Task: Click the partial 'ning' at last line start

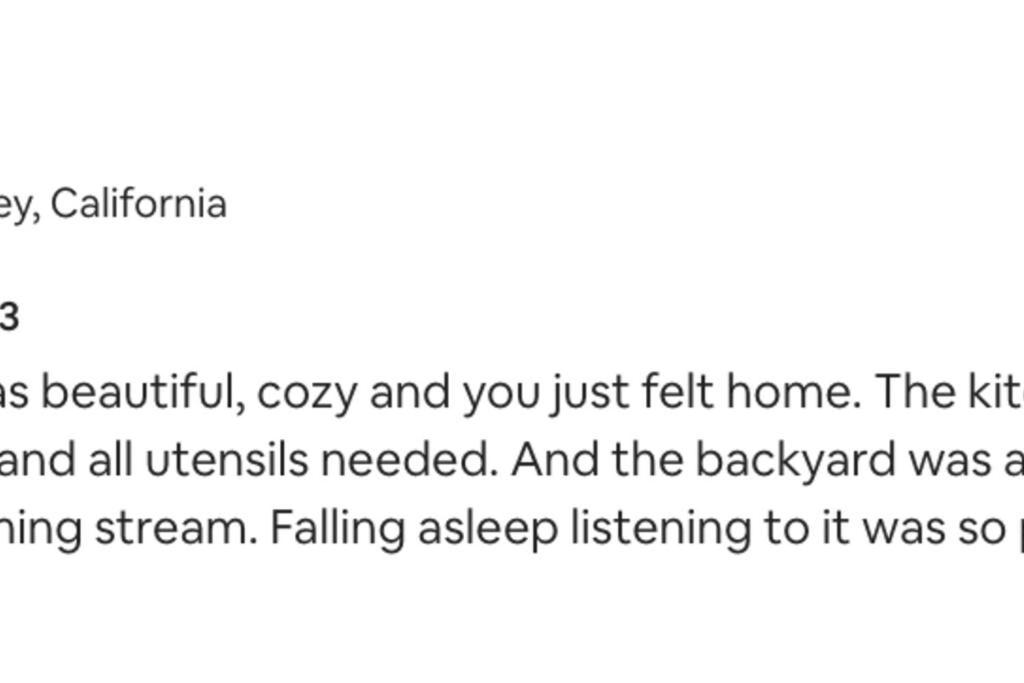Action: [41, 530]
